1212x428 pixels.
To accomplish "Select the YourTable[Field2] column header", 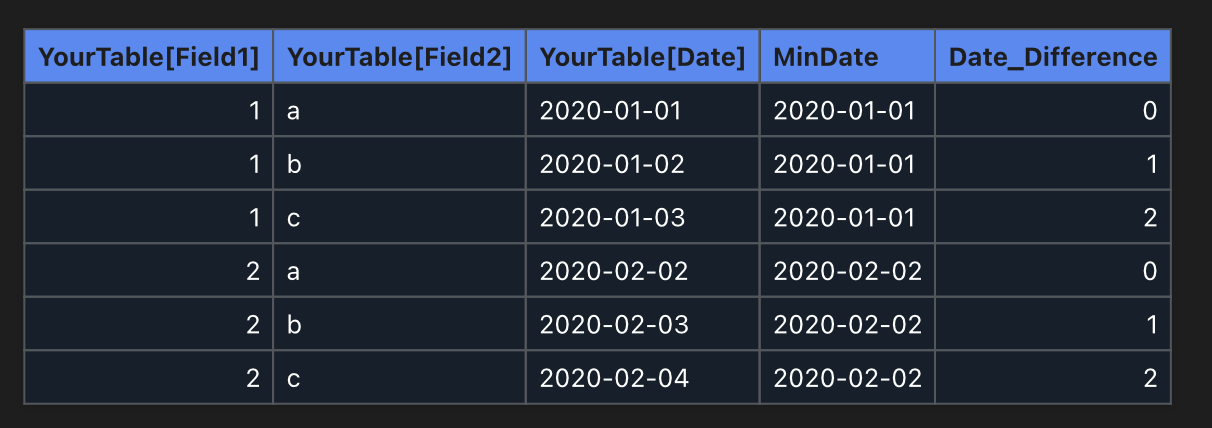I will (x=399, y=57).
